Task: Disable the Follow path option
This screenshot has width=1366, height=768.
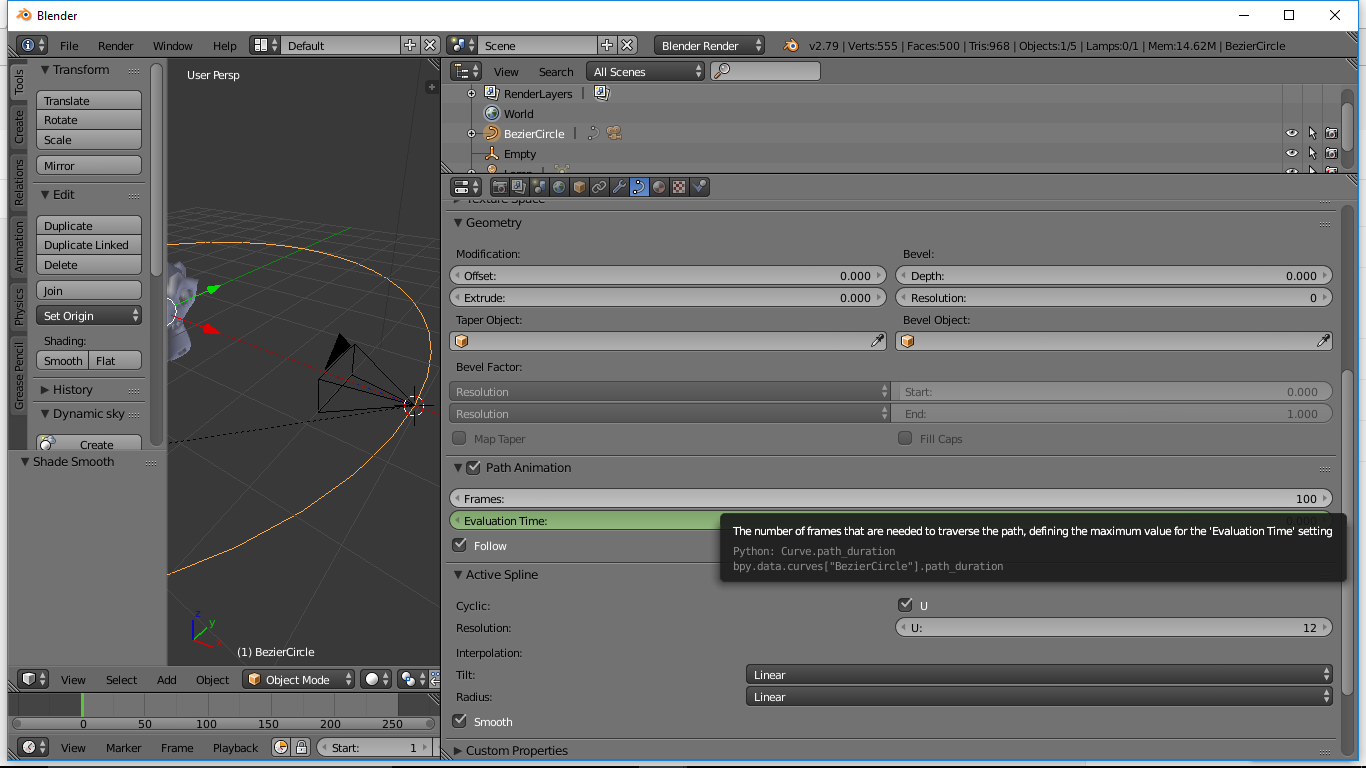Action: pyautogui.click(x=461, y=545)
